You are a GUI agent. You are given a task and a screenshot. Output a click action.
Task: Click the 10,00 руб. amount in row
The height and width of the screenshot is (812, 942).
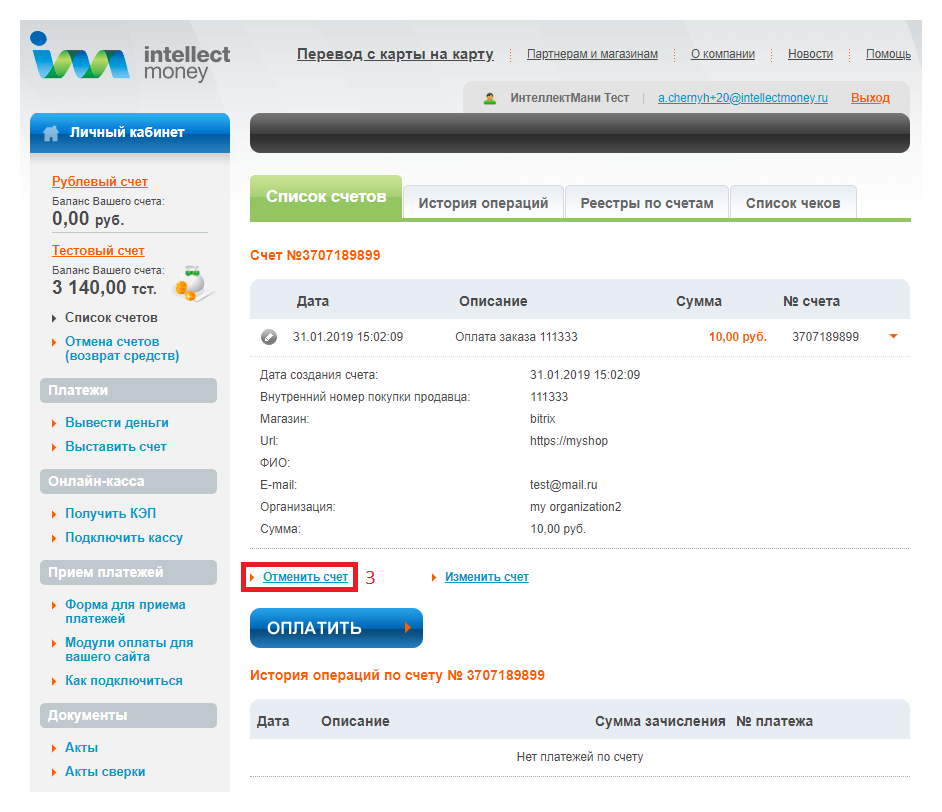738,337
